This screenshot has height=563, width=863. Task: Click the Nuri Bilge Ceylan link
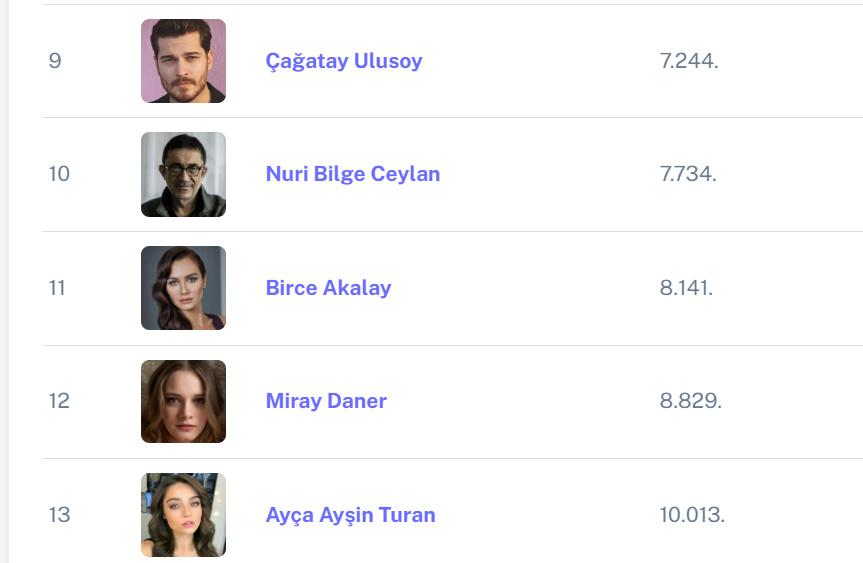tap(352, 174)
